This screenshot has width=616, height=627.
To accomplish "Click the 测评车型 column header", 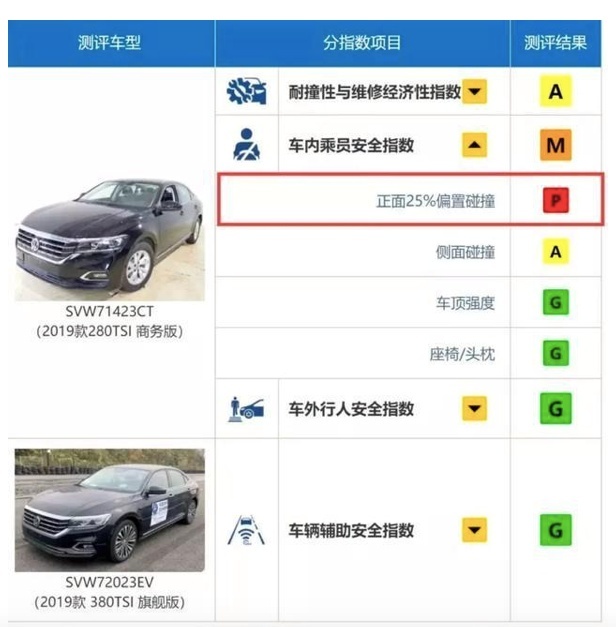I will click(109, 43).
